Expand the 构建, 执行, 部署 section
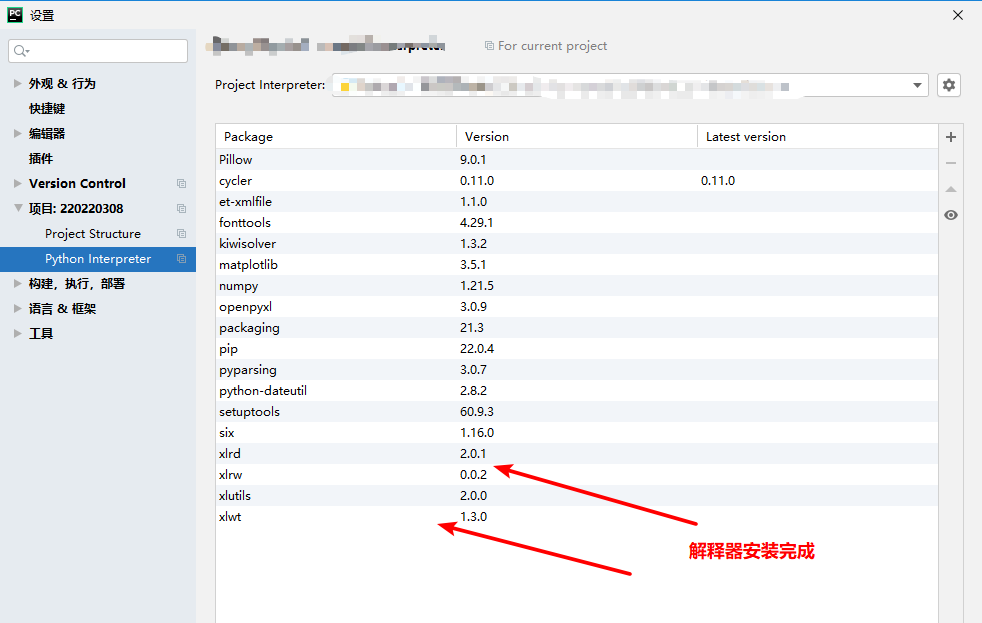Screen dimensions: 982x623 click(x=16, y=283)
